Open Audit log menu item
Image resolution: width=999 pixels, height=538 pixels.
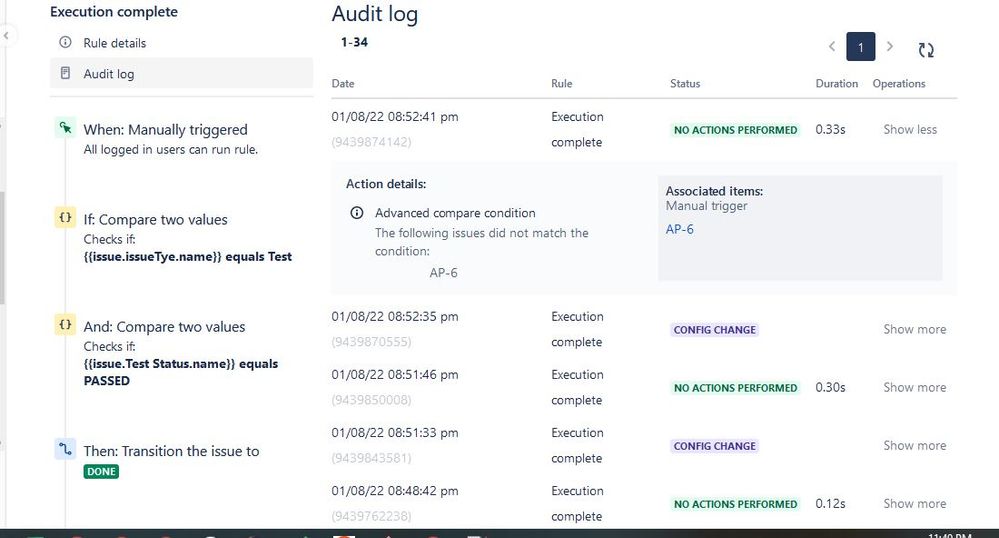coord(182,73)
